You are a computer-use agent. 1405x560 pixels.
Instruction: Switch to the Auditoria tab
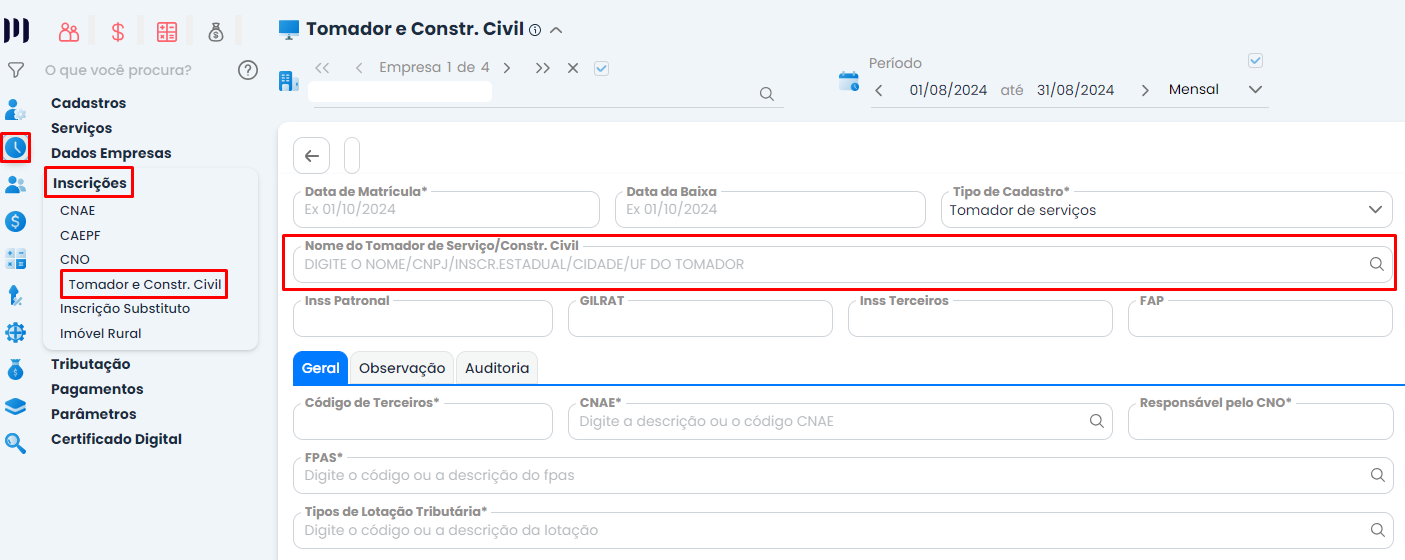tap(497, 368)
